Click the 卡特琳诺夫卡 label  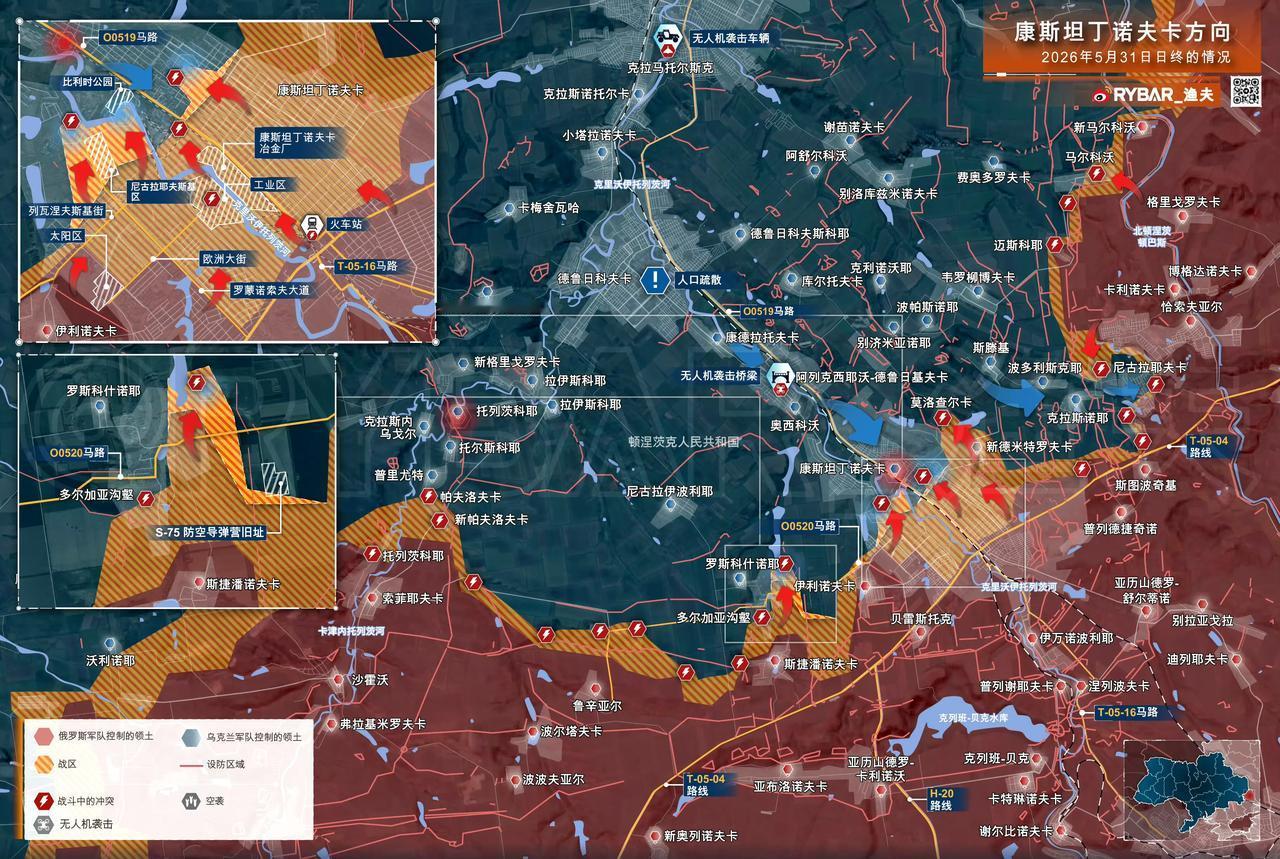[1024, 799]
